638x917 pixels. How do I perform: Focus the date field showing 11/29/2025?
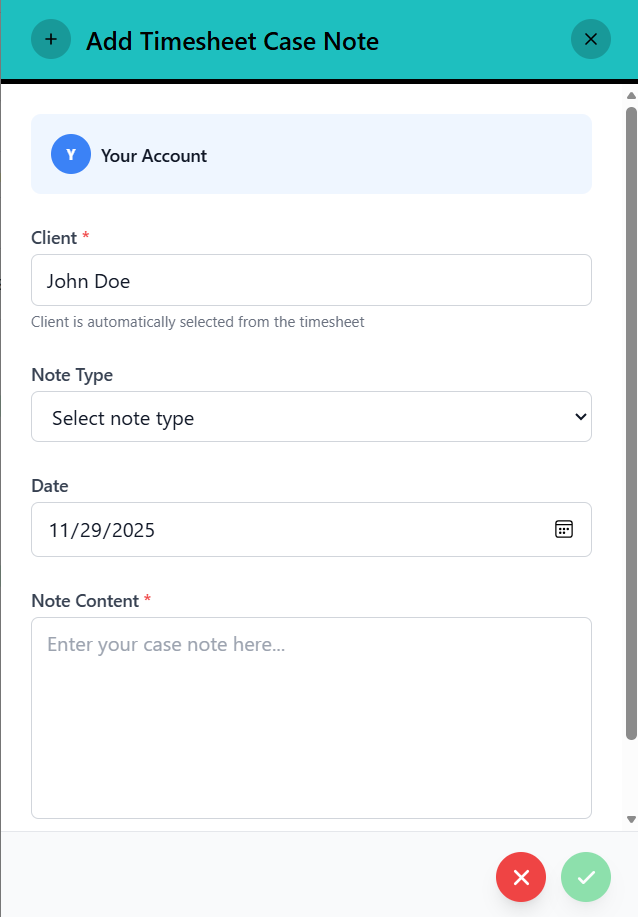(x=290, y=529)
